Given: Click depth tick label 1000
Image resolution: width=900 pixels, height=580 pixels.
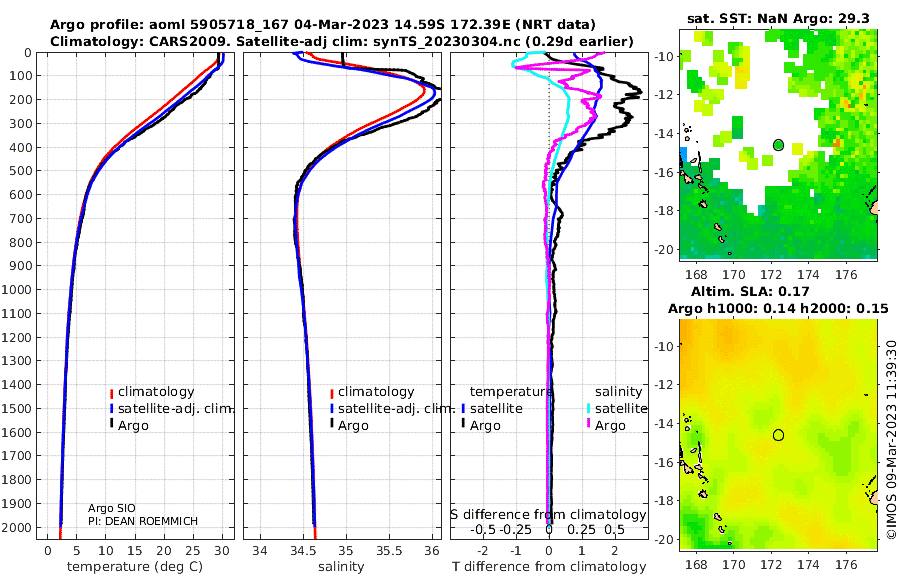Looking at the screenshot, I should [15, 290].
